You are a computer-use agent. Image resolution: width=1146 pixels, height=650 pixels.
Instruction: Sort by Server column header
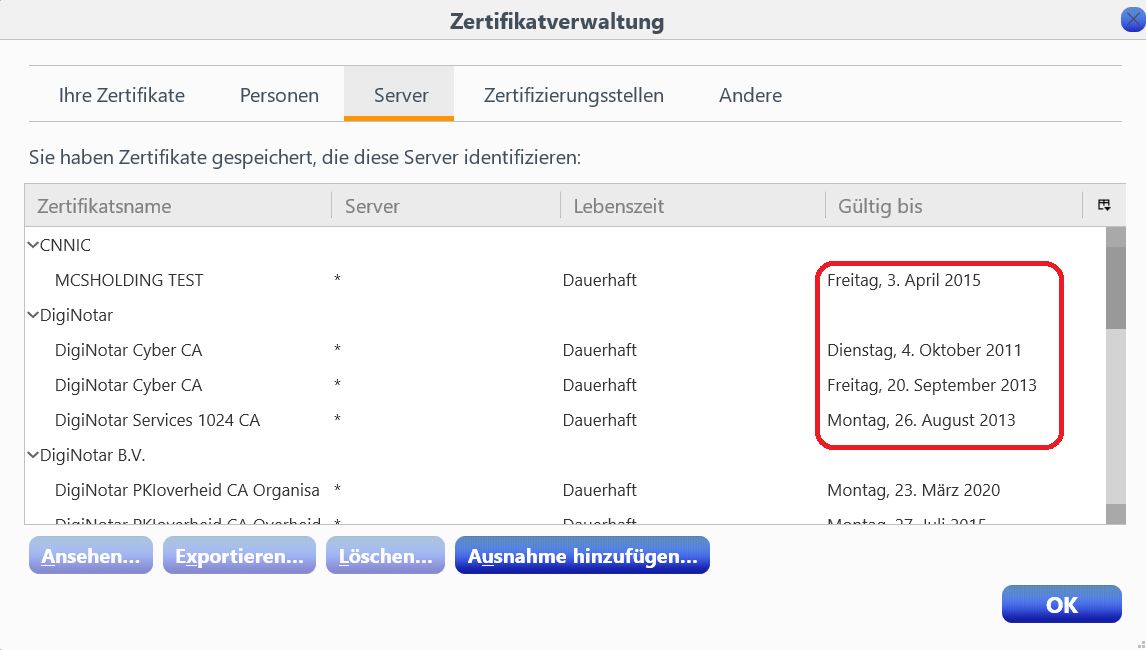(x=446, y=205)
